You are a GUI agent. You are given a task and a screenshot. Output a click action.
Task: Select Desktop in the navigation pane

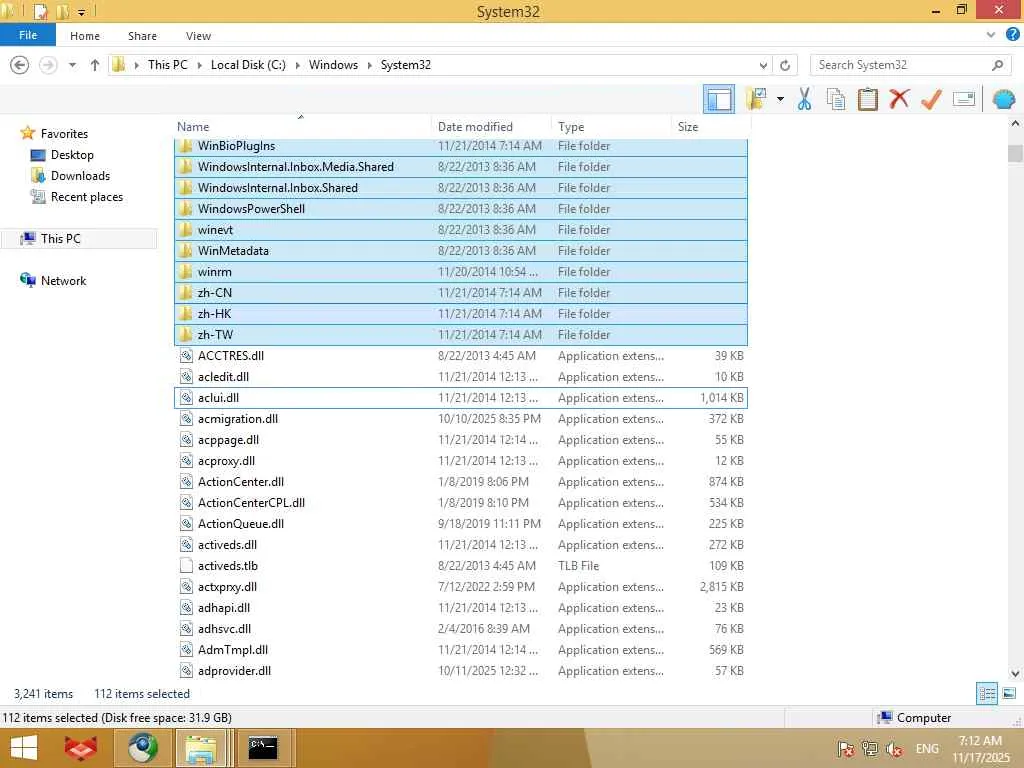pos(72,155)
